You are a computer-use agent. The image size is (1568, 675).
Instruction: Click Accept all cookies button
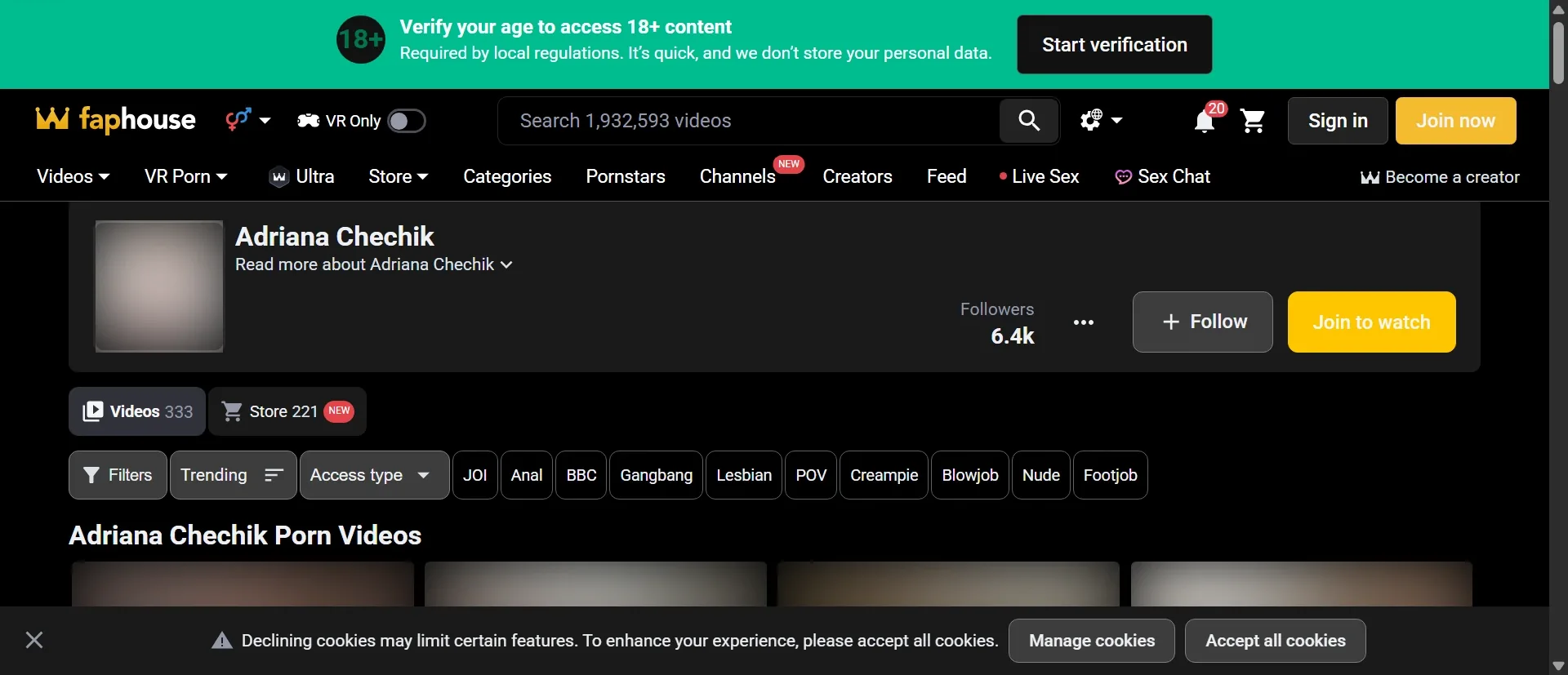(1276, 641)
